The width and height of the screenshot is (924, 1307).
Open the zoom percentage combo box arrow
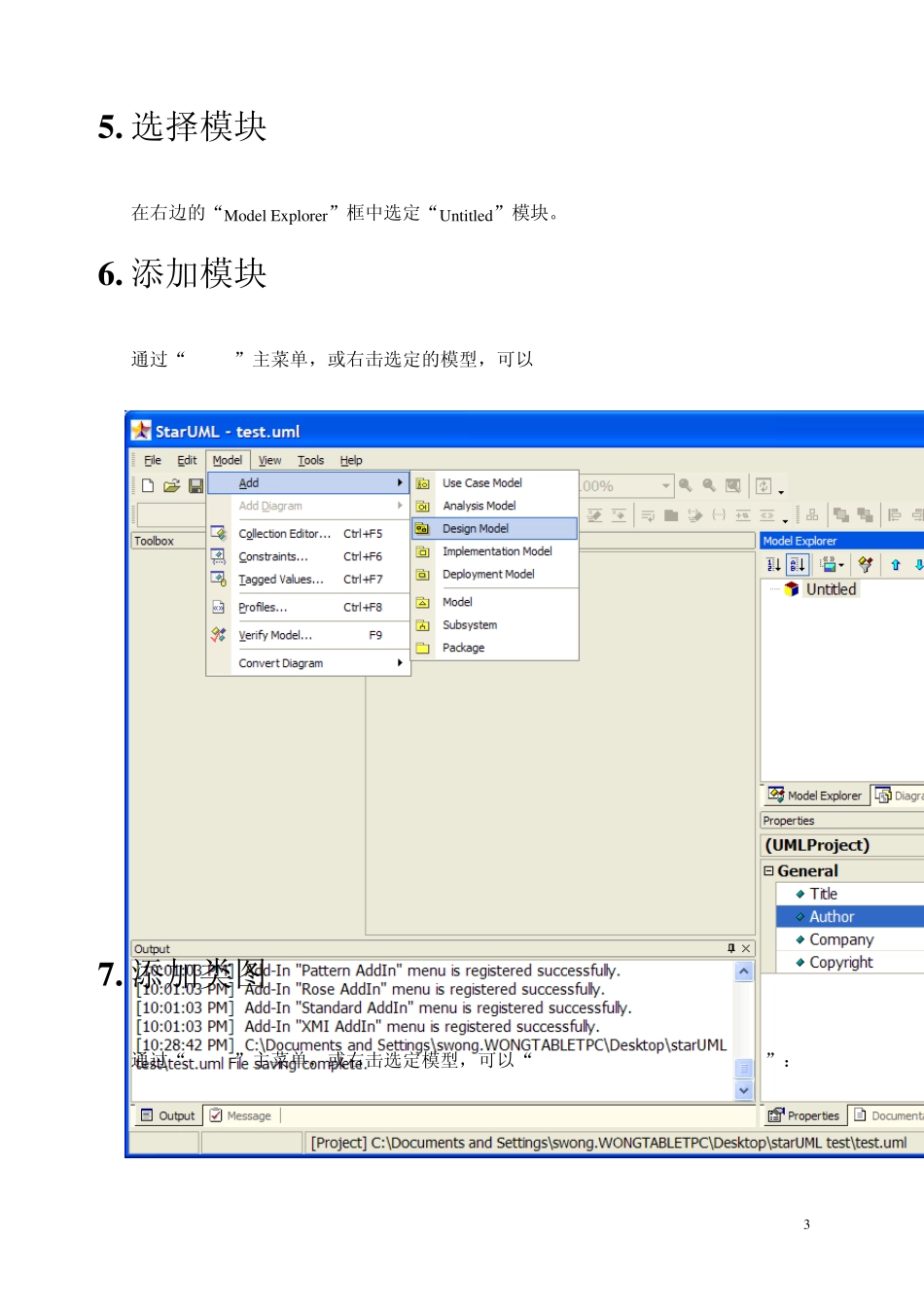666,486
